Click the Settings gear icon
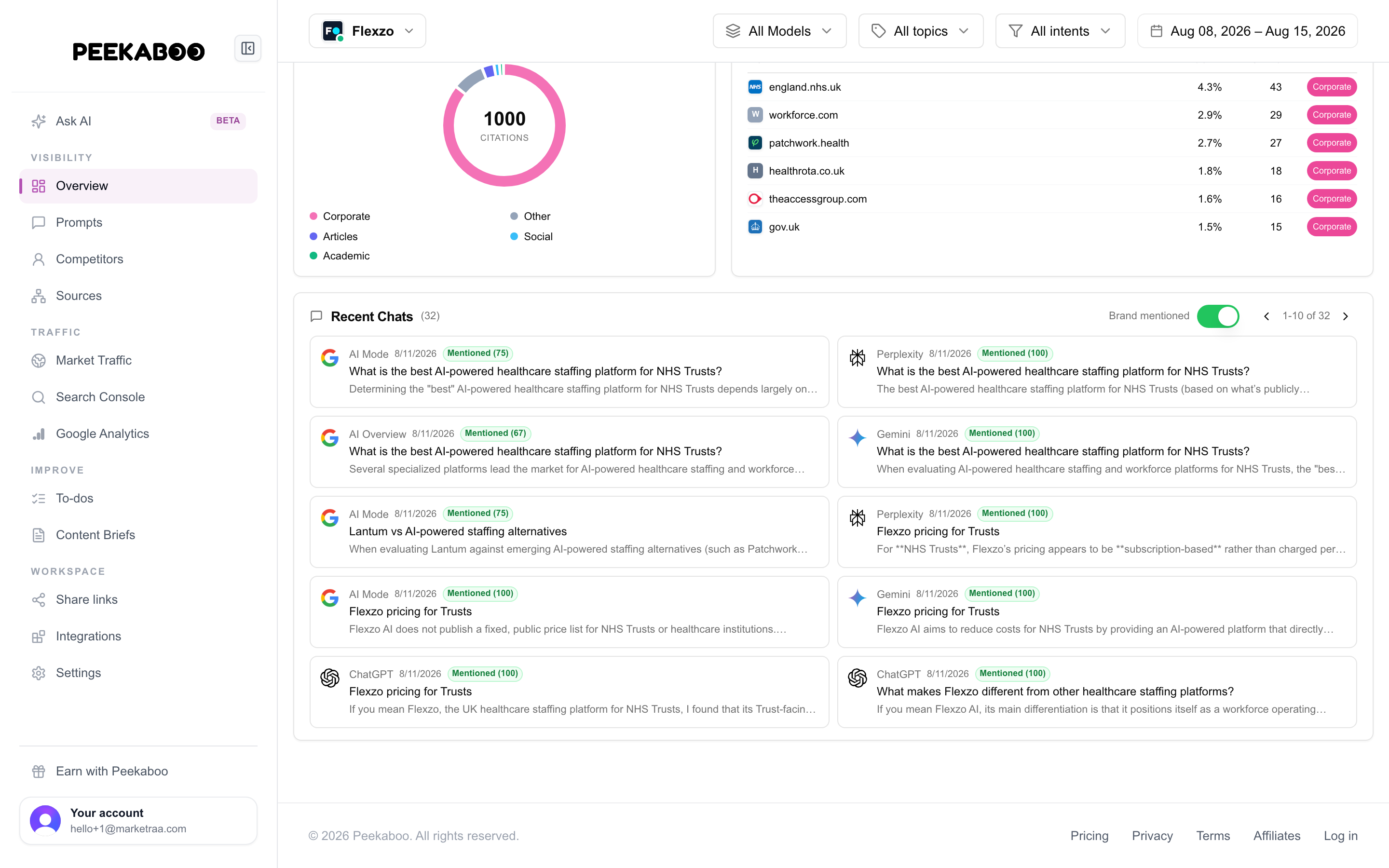Viewport: 1389px width, 868px height. click(39, 673)
